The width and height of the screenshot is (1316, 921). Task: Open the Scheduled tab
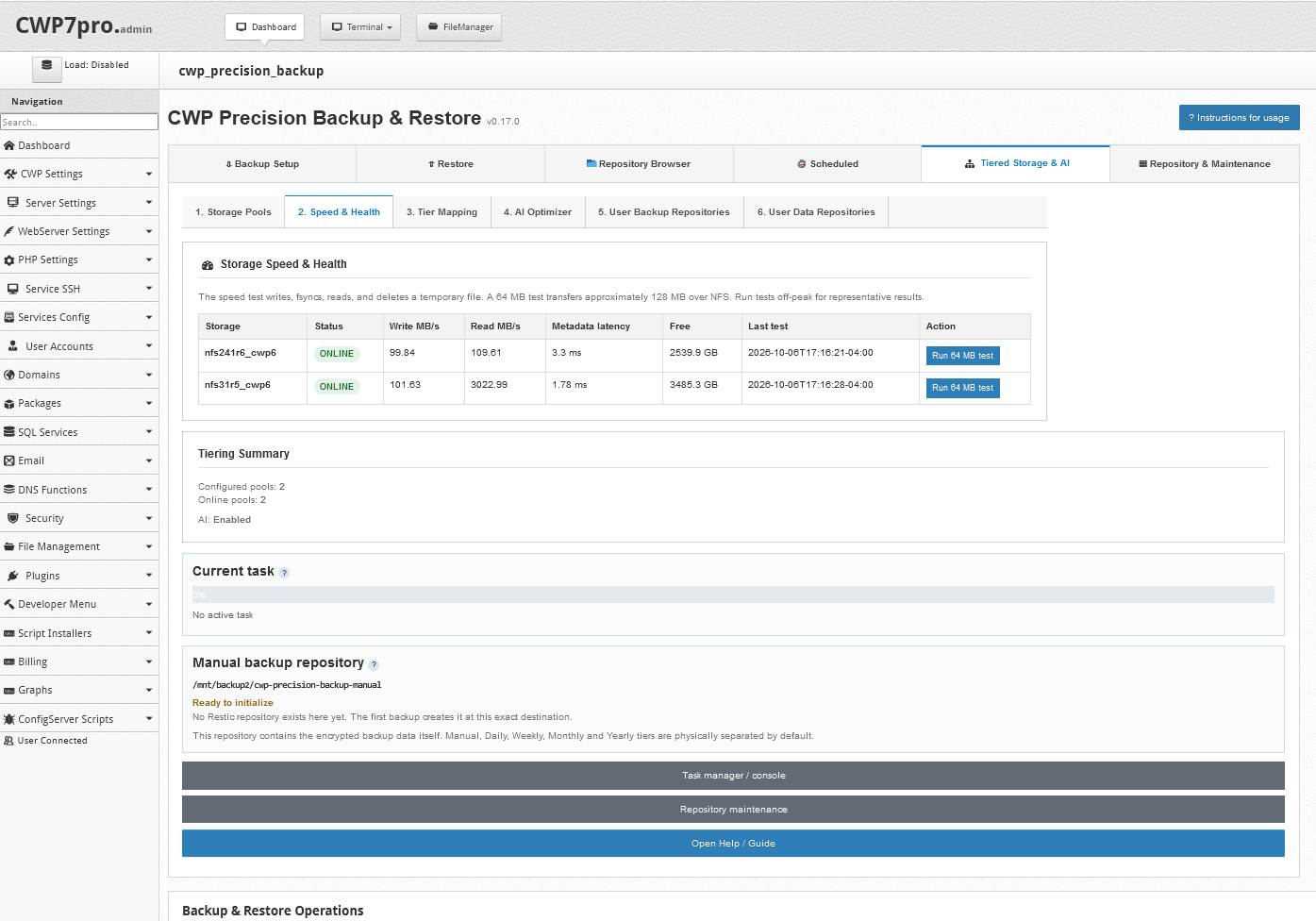pos(827,164)
